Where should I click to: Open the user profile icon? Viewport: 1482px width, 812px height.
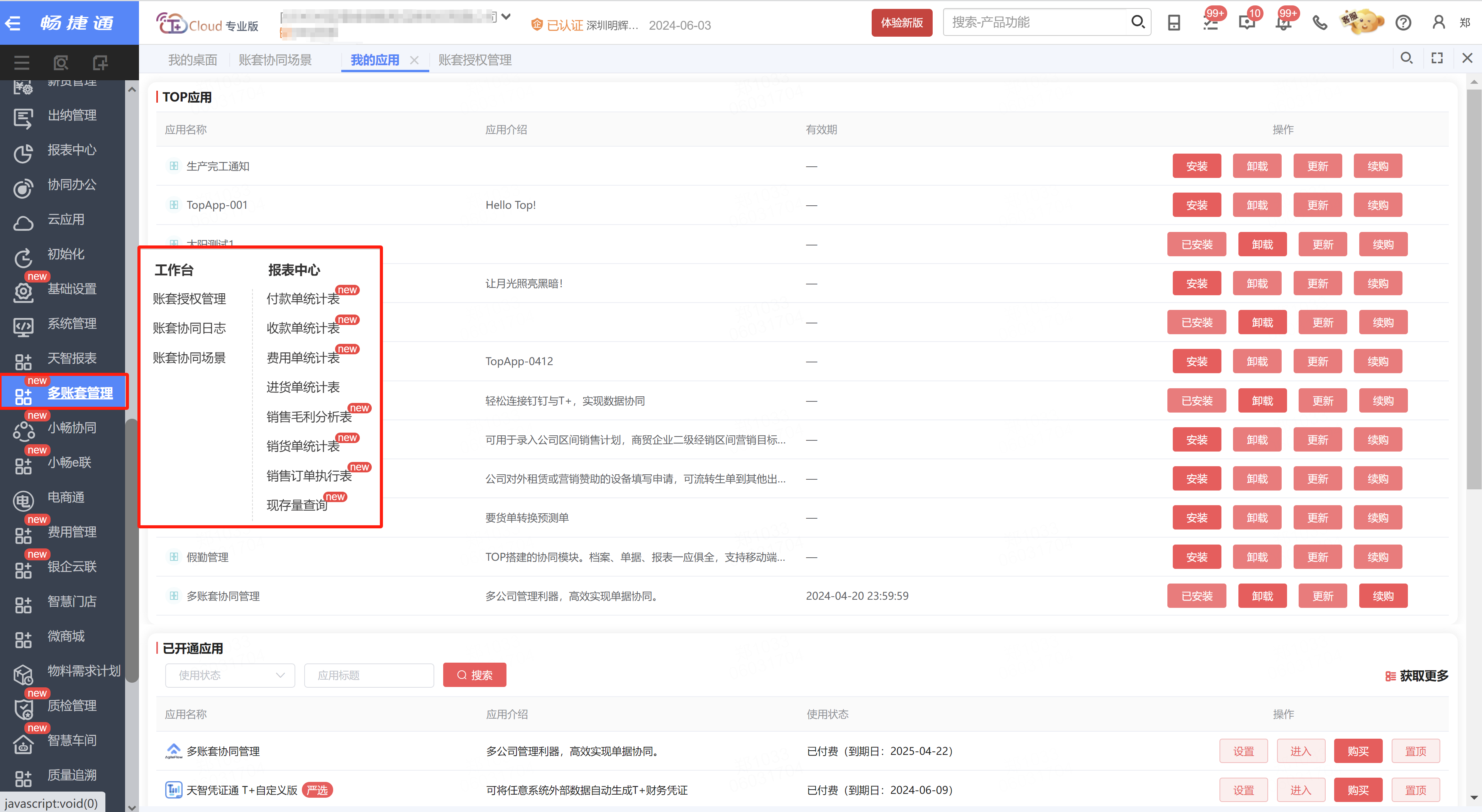(1439, 23)
